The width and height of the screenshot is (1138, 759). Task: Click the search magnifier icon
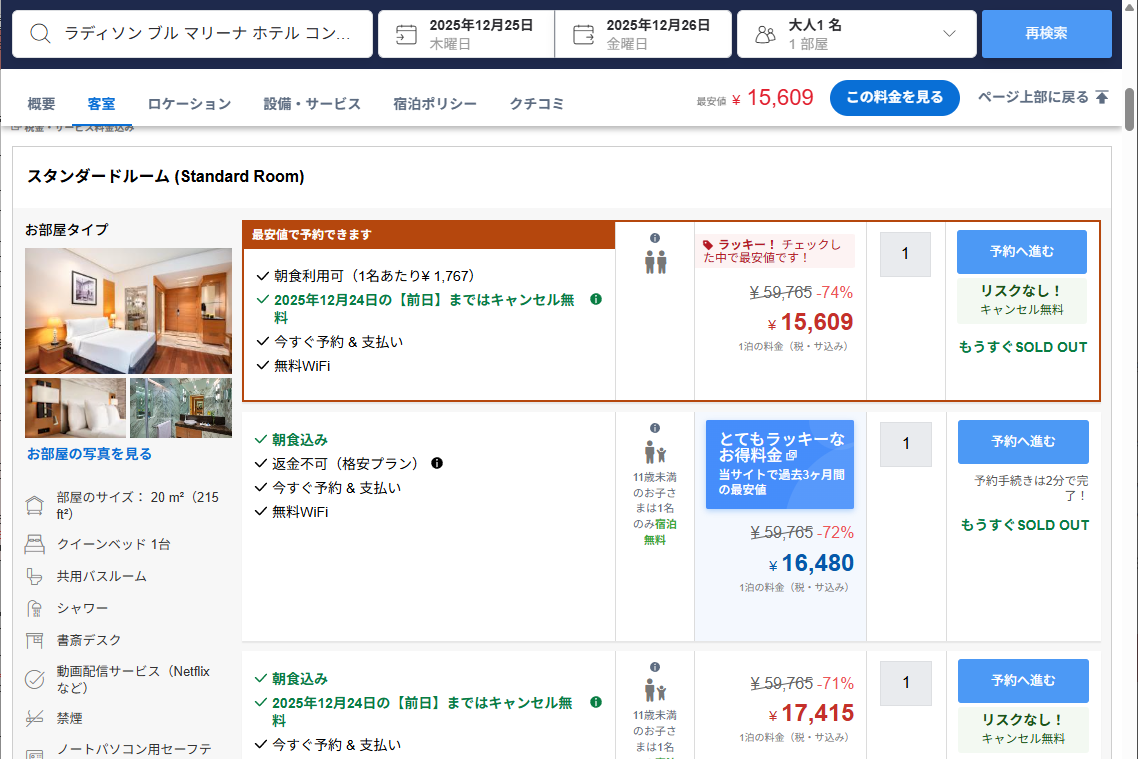40,34
